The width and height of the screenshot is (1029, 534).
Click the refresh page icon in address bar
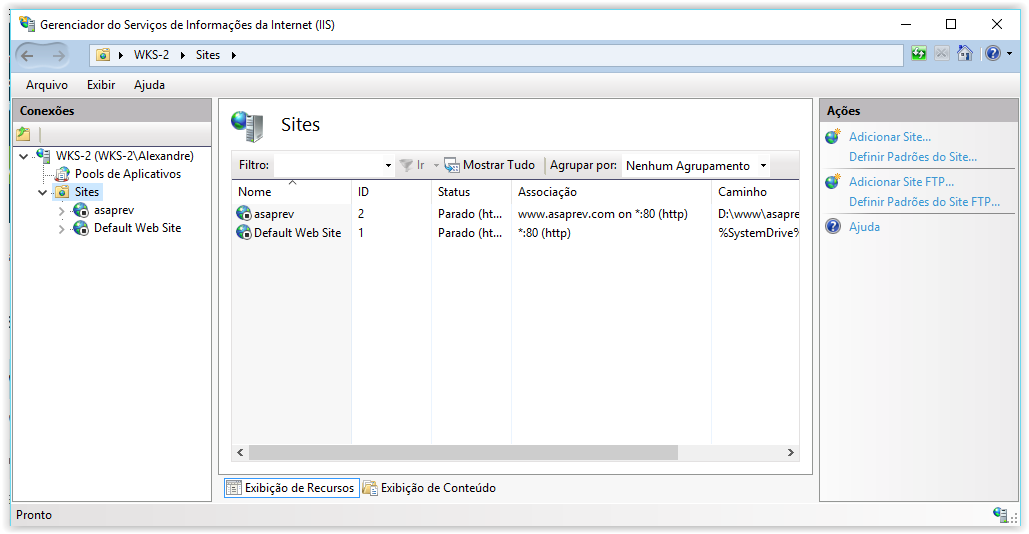(x=918, y=54)
